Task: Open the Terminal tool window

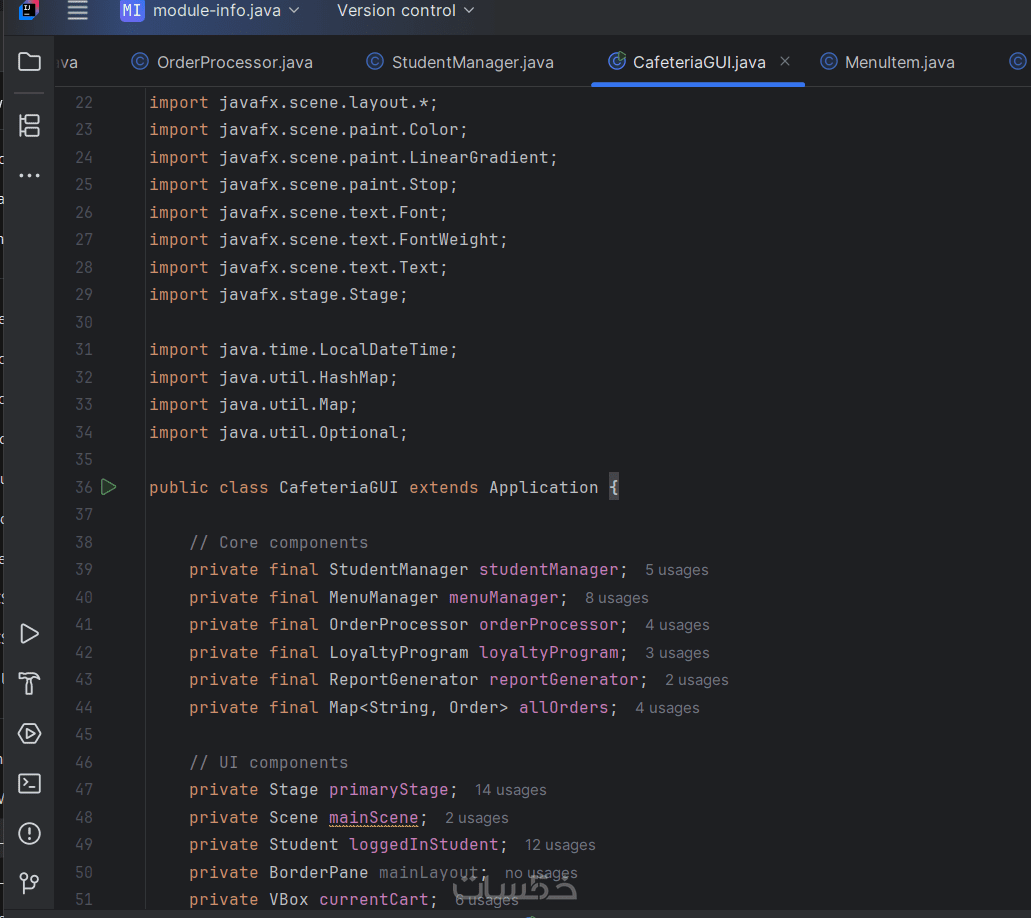Action: (x=30, y=783)
